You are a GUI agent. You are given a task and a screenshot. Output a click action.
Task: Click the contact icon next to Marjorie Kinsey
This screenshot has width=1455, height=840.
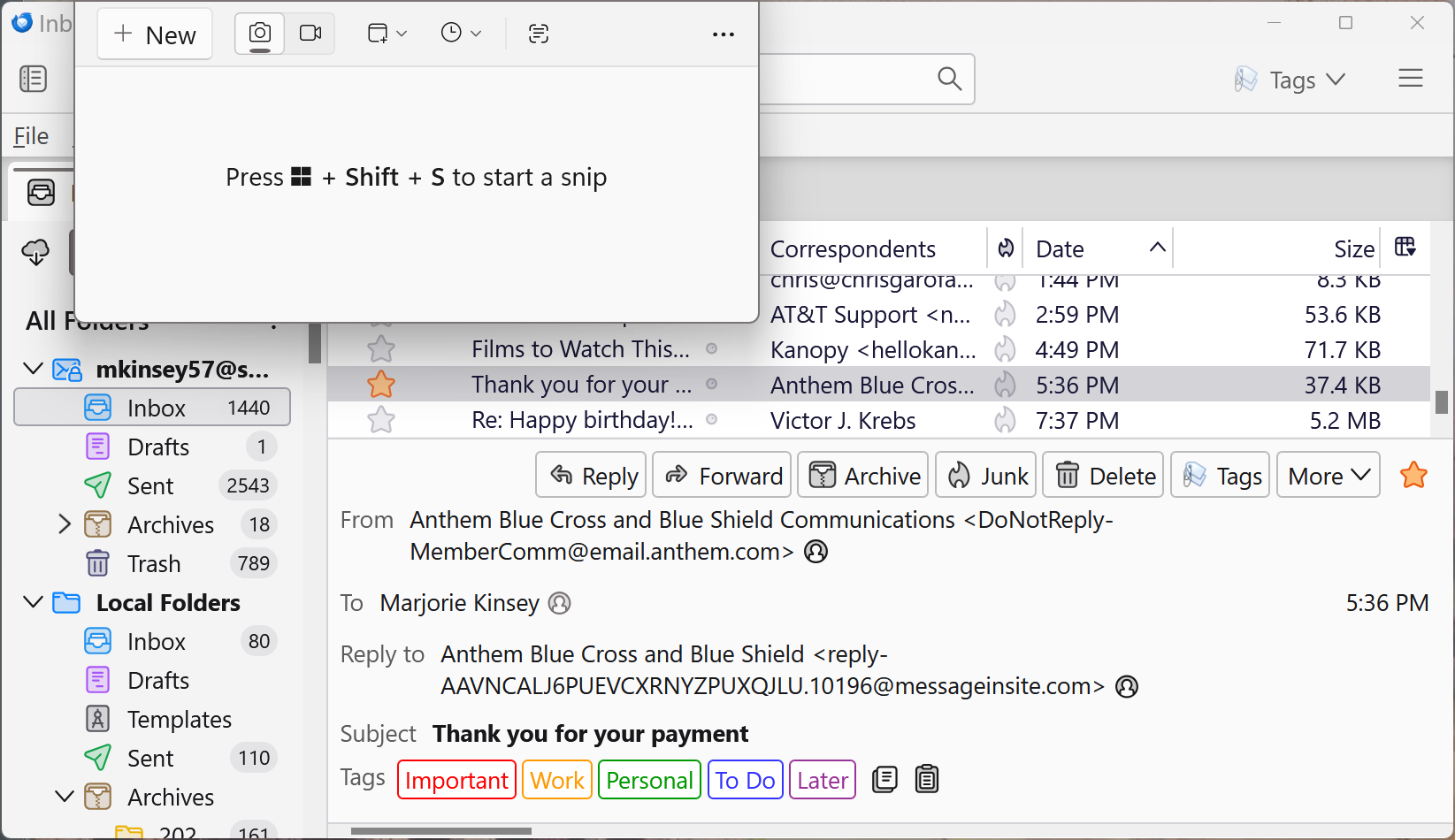pos(559,603)
